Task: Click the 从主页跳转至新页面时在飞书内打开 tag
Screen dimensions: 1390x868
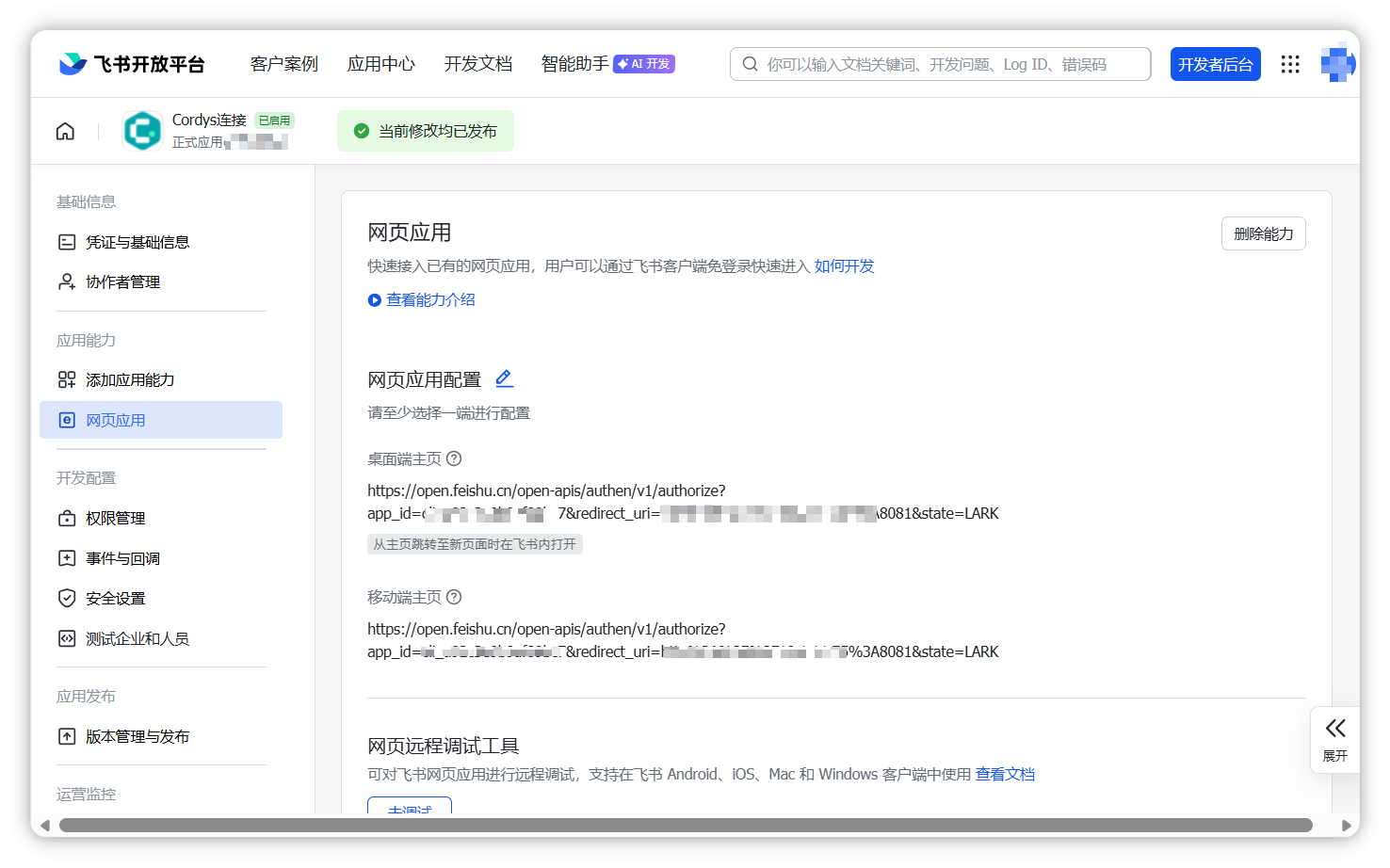Action: click(475, 544)
